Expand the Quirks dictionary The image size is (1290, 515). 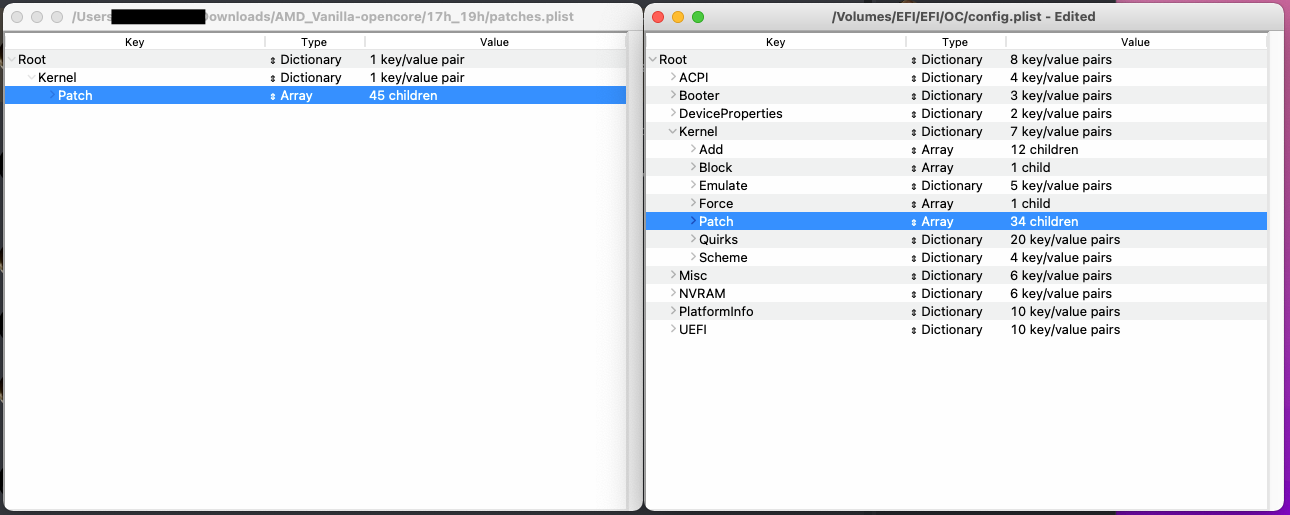[693, 240]
